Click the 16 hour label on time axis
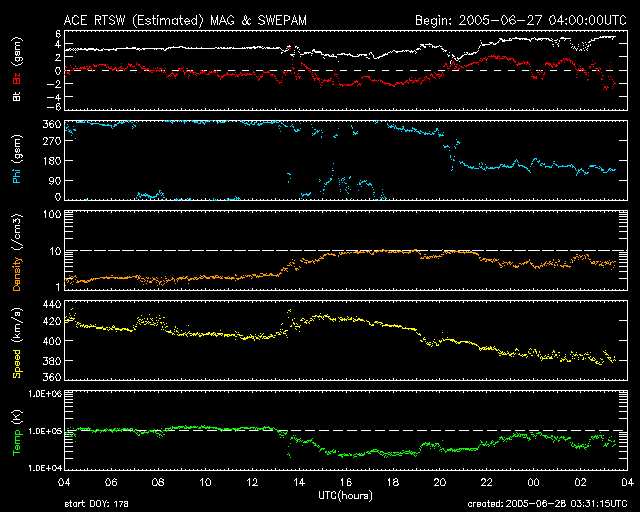Viewport: 640px width, 512px height. pos(346,483)
